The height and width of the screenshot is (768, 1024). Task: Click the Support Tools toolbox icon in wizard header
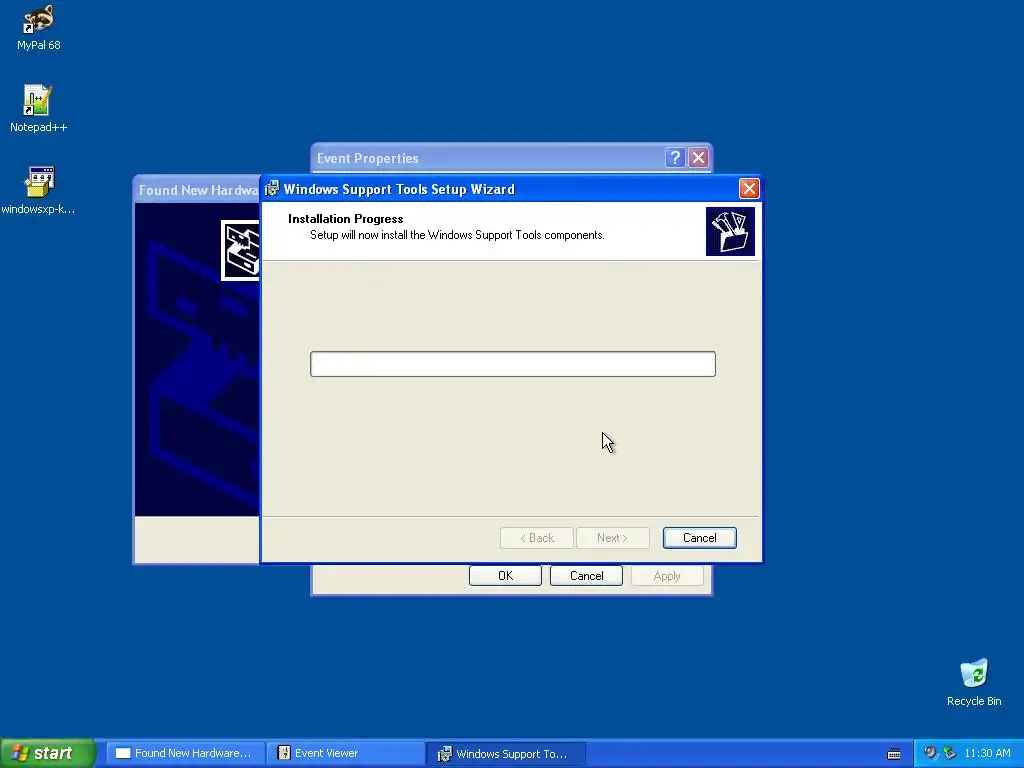pyautogui.click(x=730, y=231)
